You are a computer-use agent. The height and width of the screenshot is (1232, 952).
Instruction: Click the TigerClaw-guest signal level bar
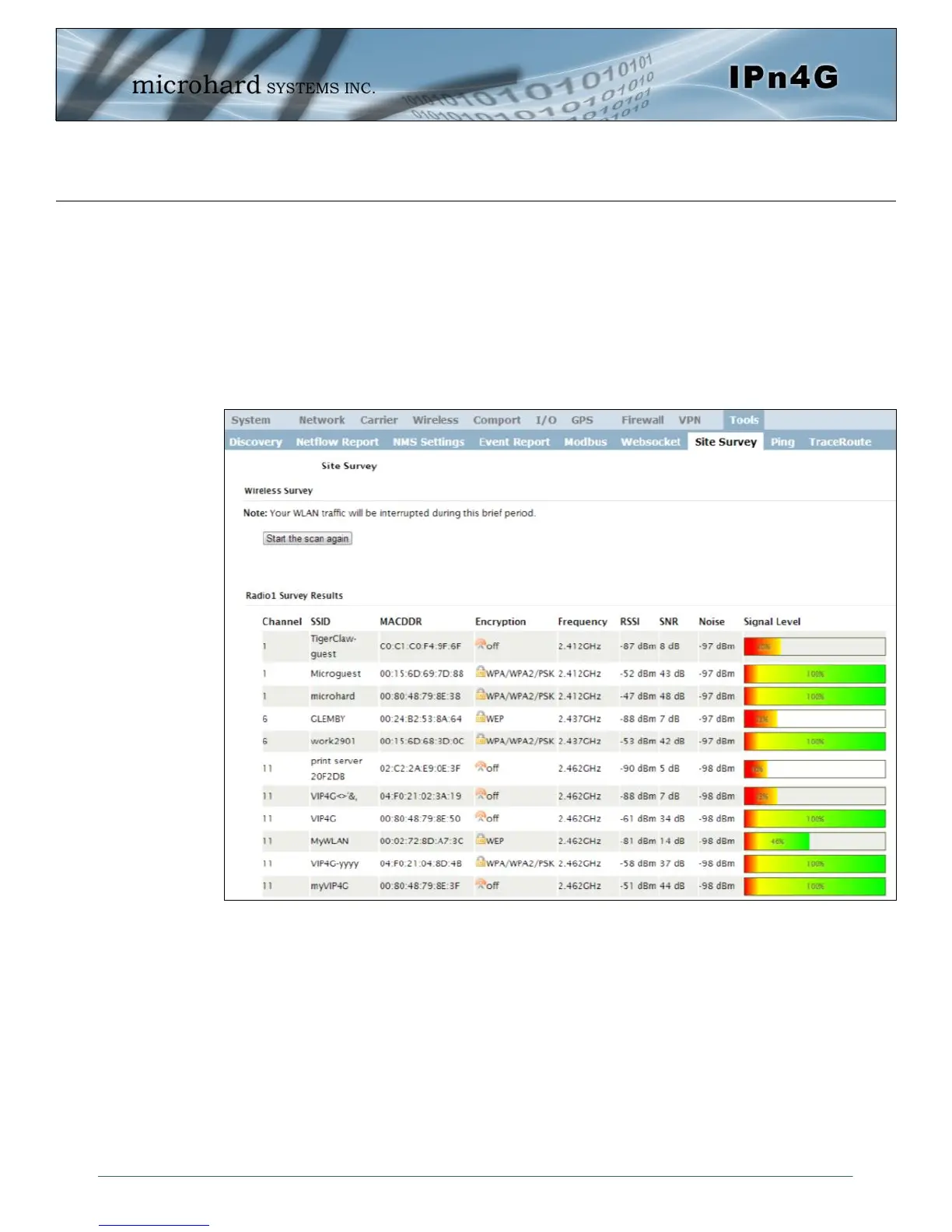[814, 646]
